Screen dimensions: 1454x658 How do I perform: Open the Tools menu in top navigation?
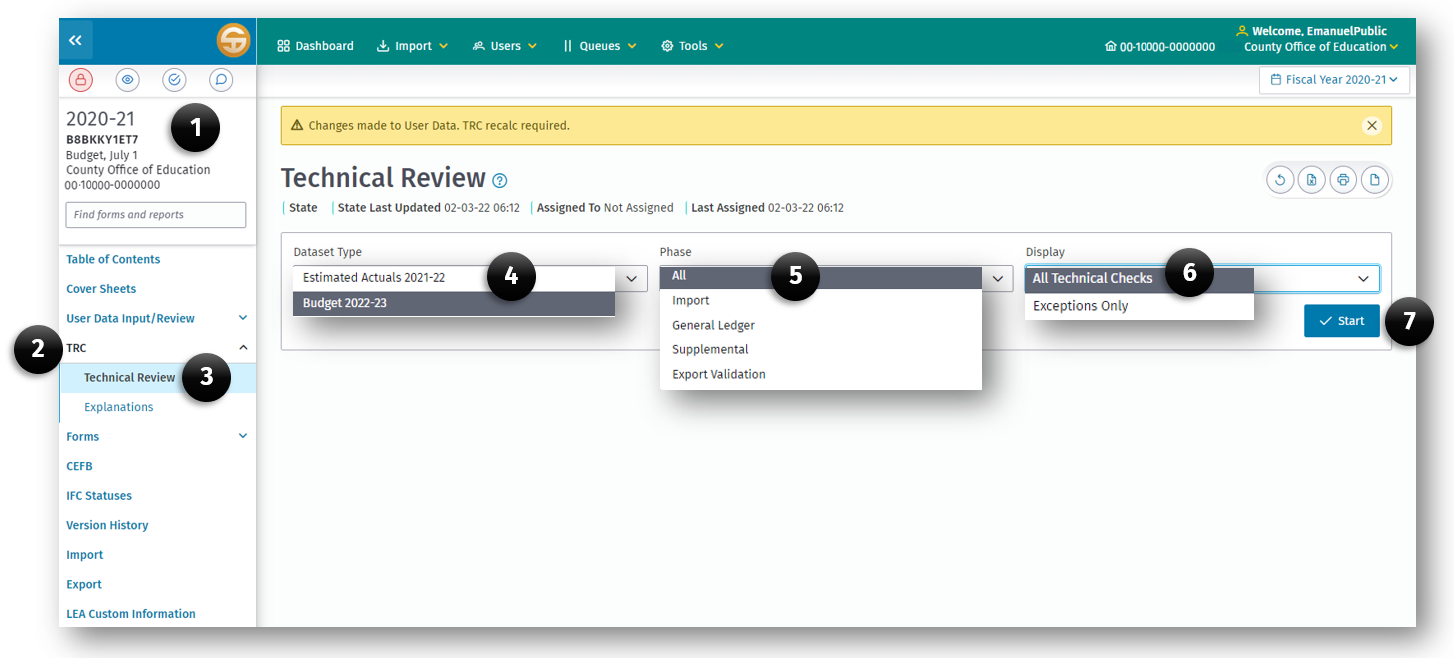click(x=692, y=45)
